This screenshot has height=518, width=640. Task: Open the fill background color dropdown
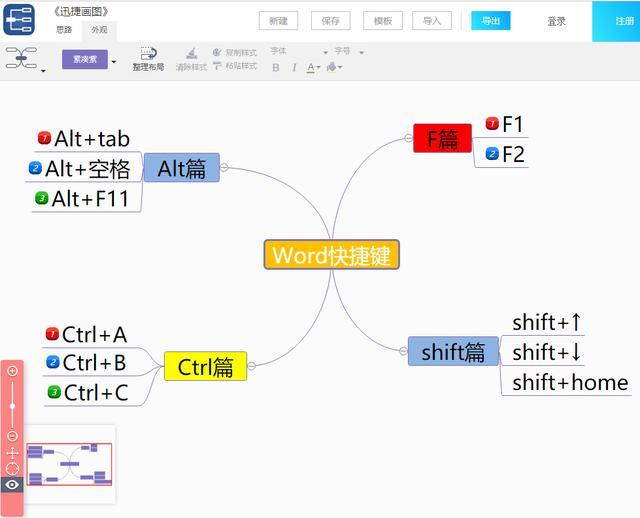(334, 67)
